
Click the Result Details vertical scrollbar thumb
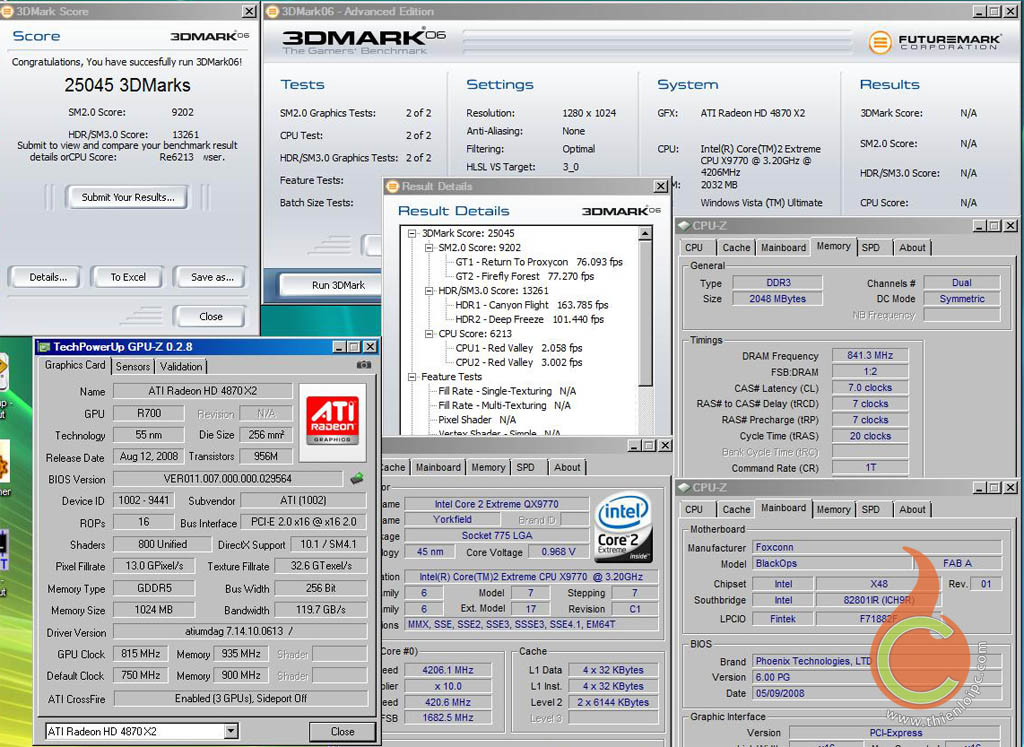tap(645, 313)
